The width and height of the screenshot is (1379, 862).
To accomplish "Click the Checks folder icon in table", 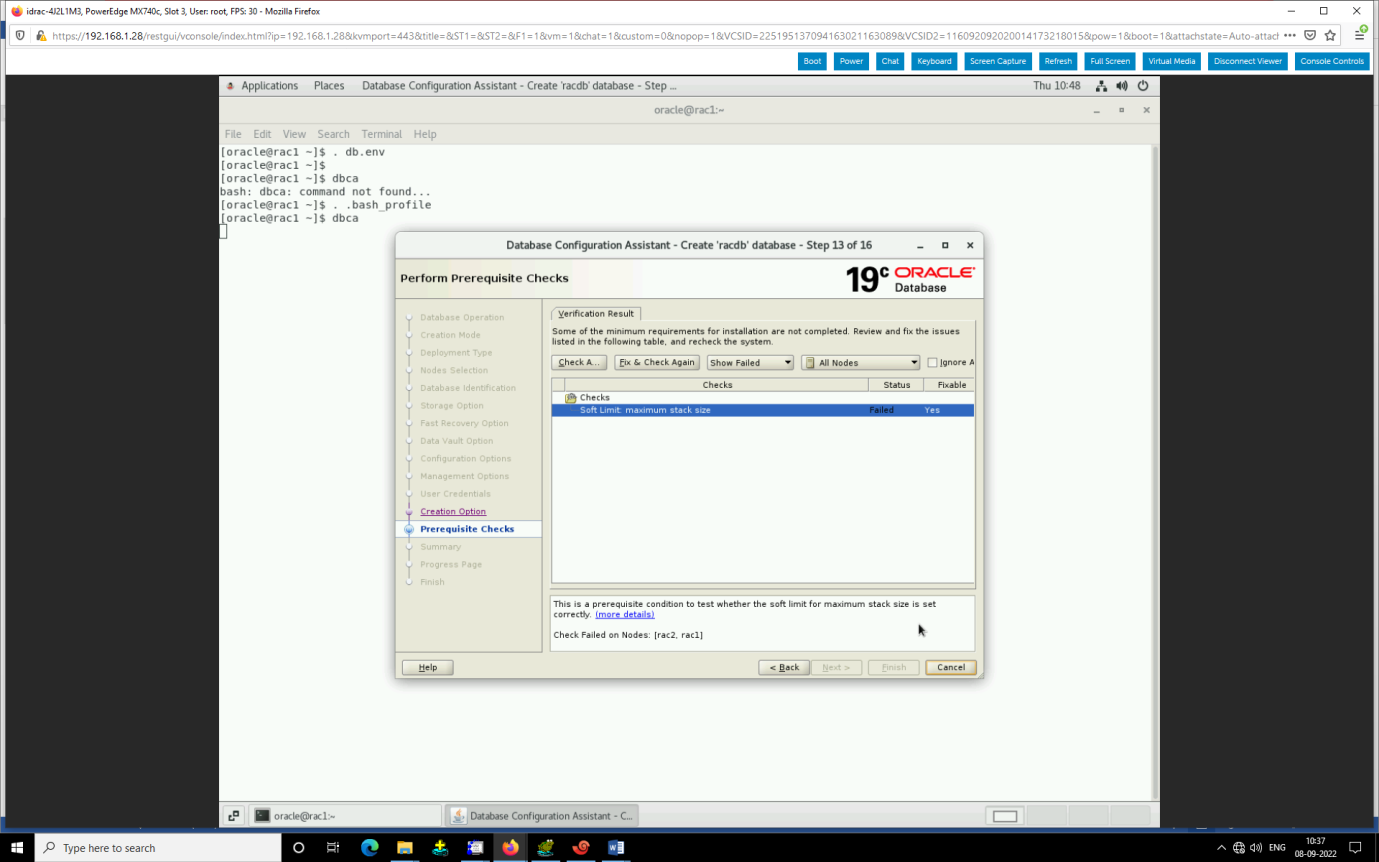I will [571, 398].
